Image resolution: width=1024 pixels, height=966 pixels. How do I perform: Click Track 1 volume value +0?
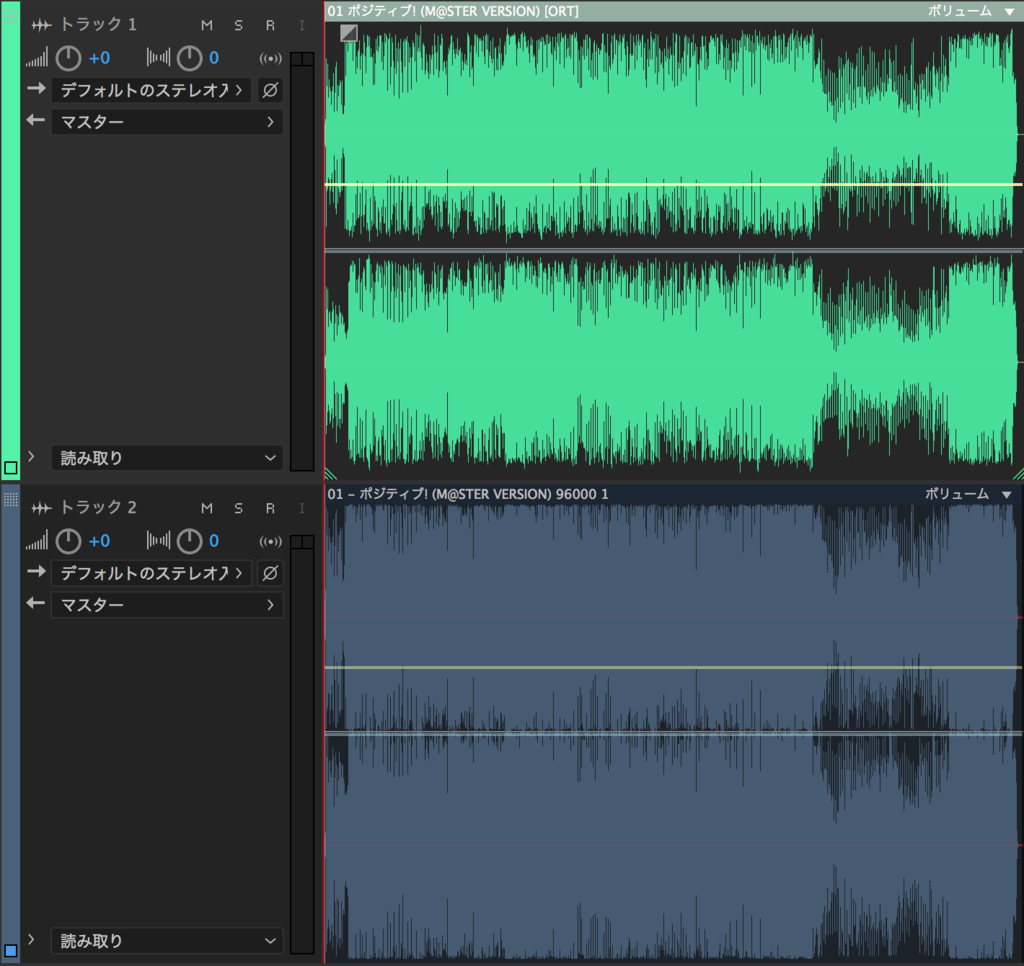point(99,58)
